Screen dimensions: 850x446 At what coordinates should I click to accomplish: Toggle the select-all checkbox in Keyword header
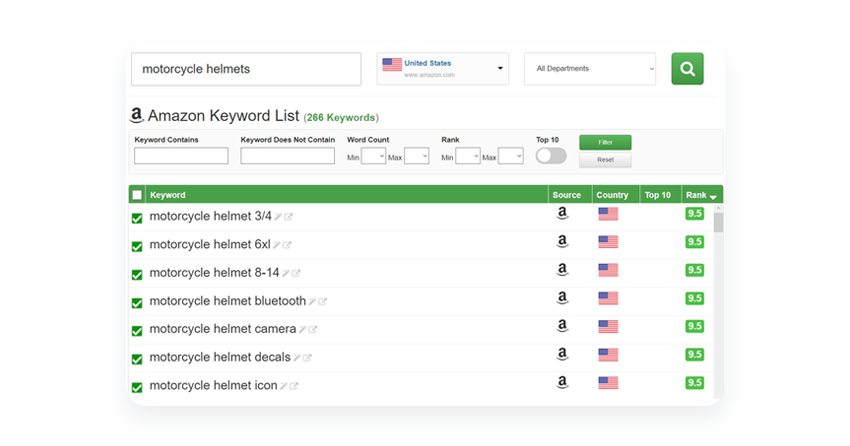pyautogui.click(x=137, y=195)
